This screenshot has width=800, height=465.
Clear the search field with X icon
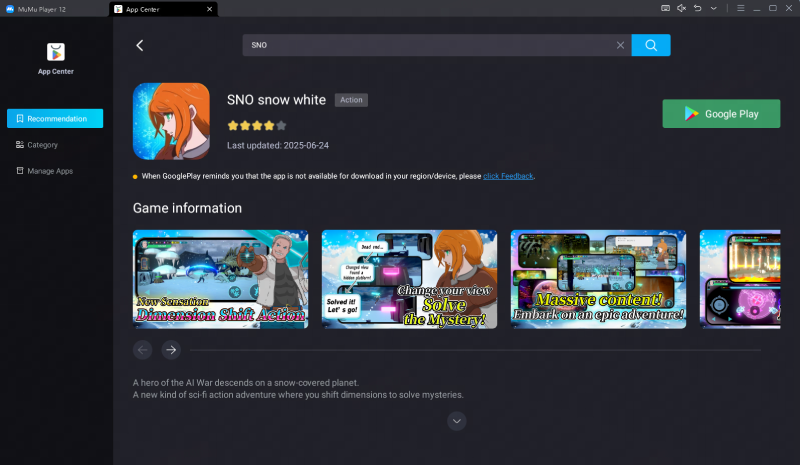tap(620, 45)
